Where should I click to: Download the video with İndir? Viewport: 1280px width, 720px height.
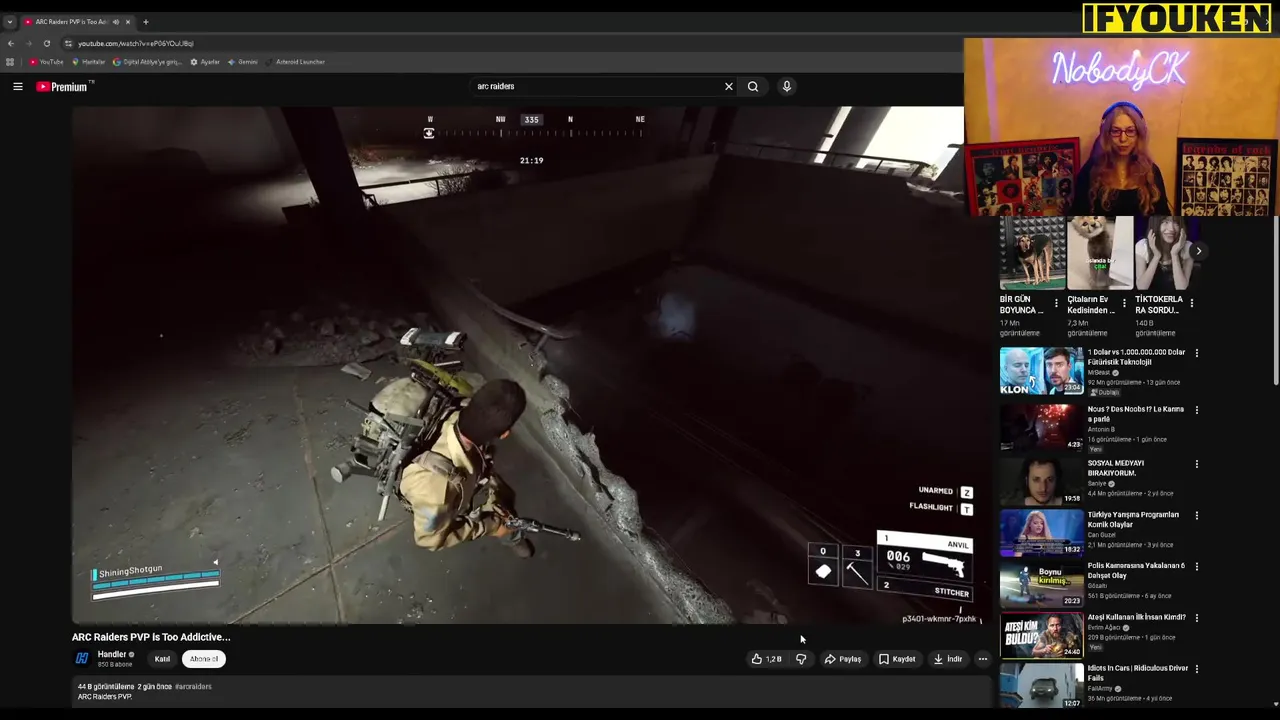click(x=948, y=659)
